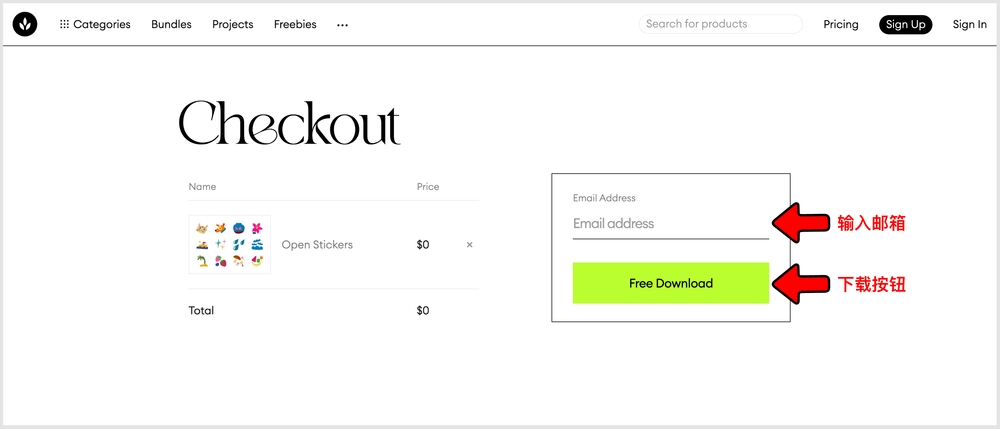The height and width of the screenshot is (429, 1000).
Task: Click the Checkout page heading
Action: [289, 124]
